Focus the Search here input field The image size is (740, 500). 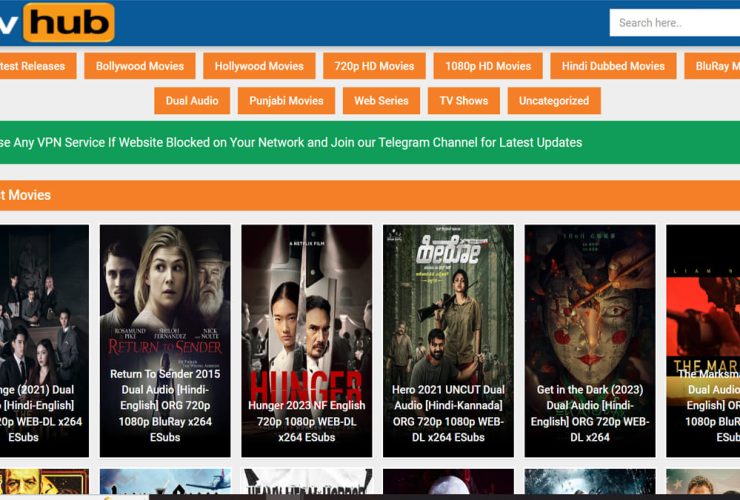coord(675,23)
